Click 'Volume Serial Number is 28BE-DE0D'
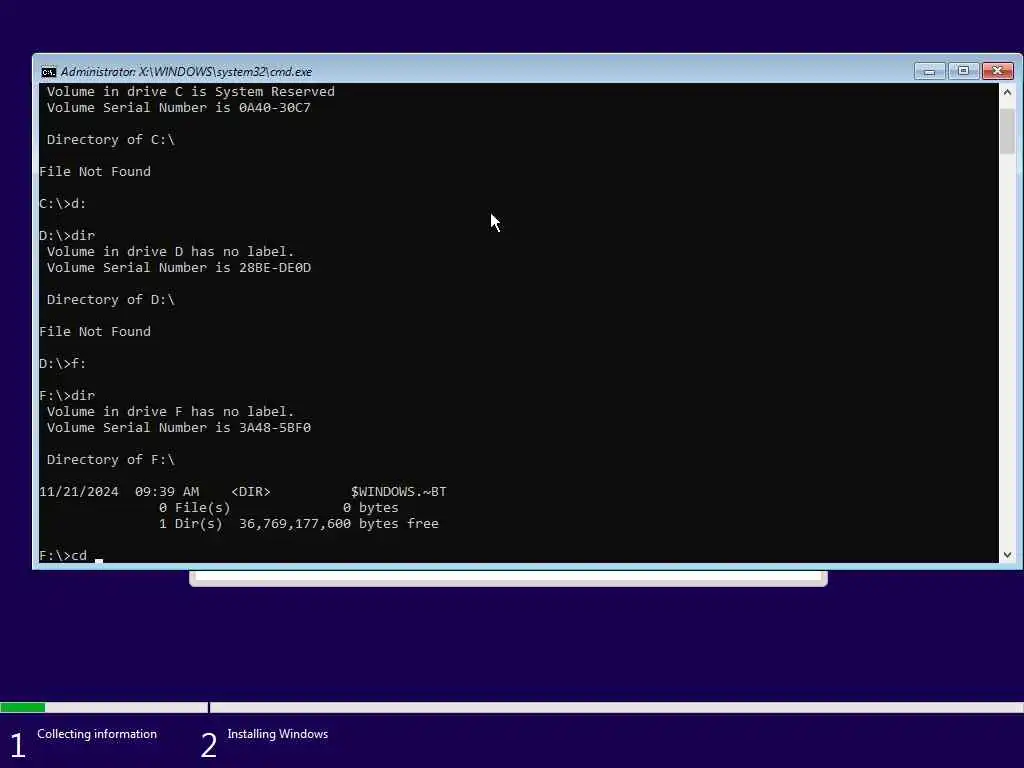Image resolution: width=1024 pixels, height=768 pixels. coord(178,268)
